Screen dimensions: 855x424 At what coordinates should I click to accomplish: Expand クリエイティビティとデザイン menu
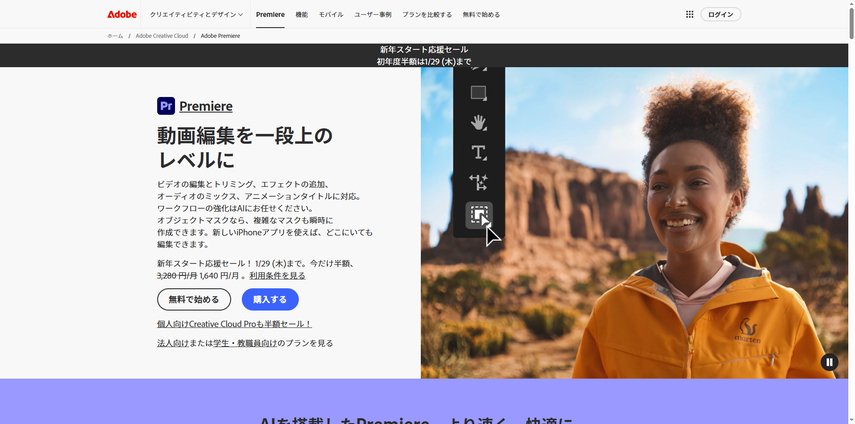pyautogui.click(x=196, y=15)
